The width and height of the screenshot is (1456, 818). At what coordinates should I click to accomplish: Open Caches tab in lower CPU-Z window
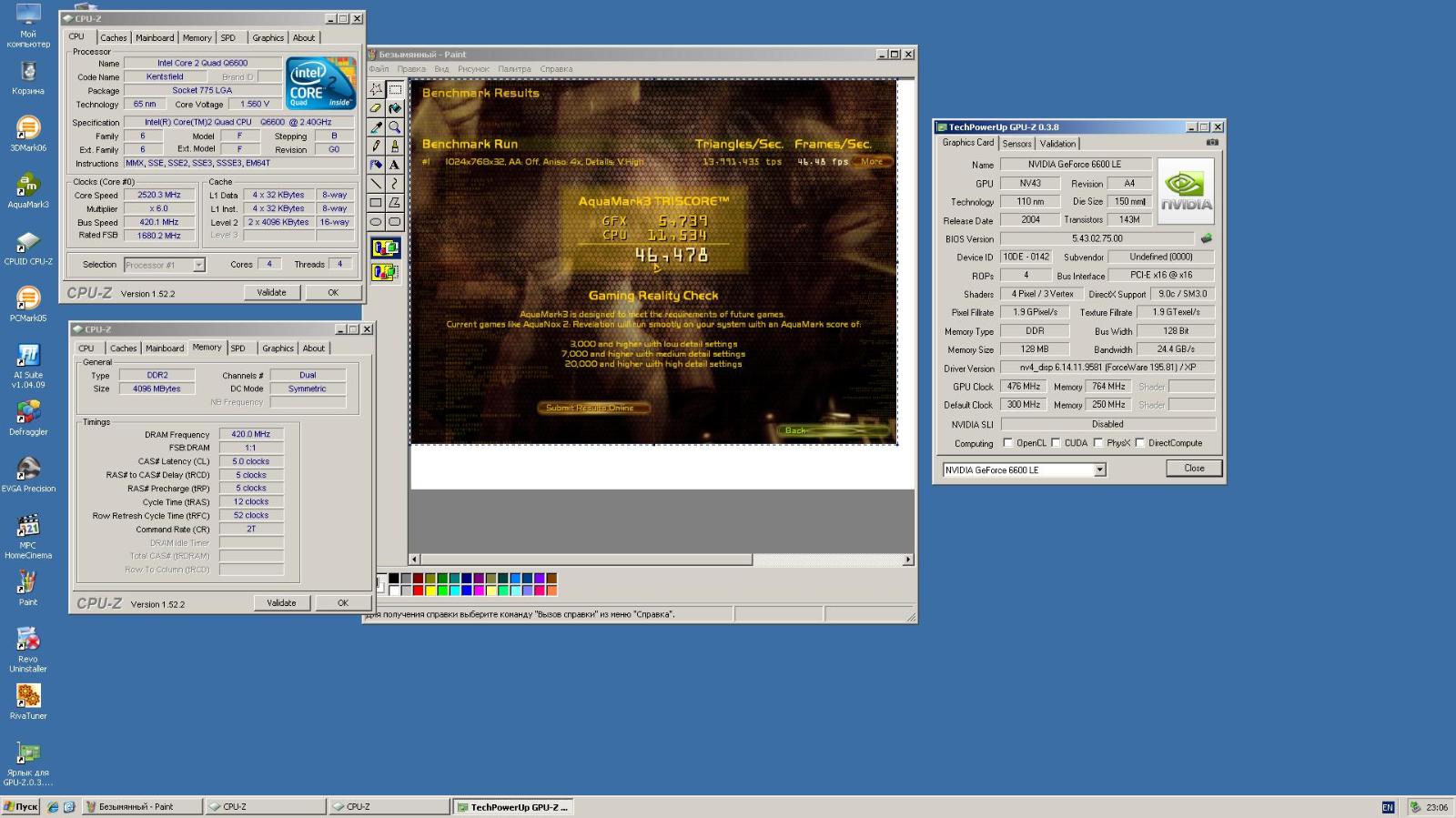123,348
